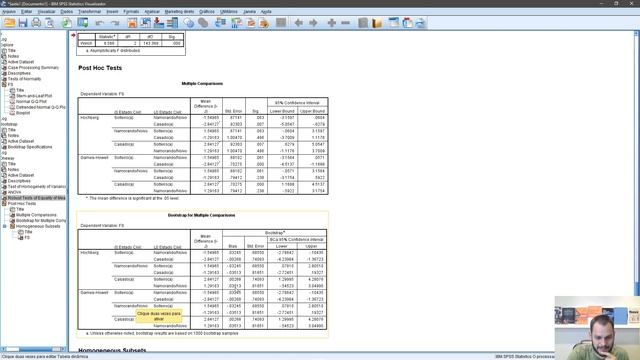Open the Gráficos menu
Screen dimensions: 640x360
pos(207,11)
